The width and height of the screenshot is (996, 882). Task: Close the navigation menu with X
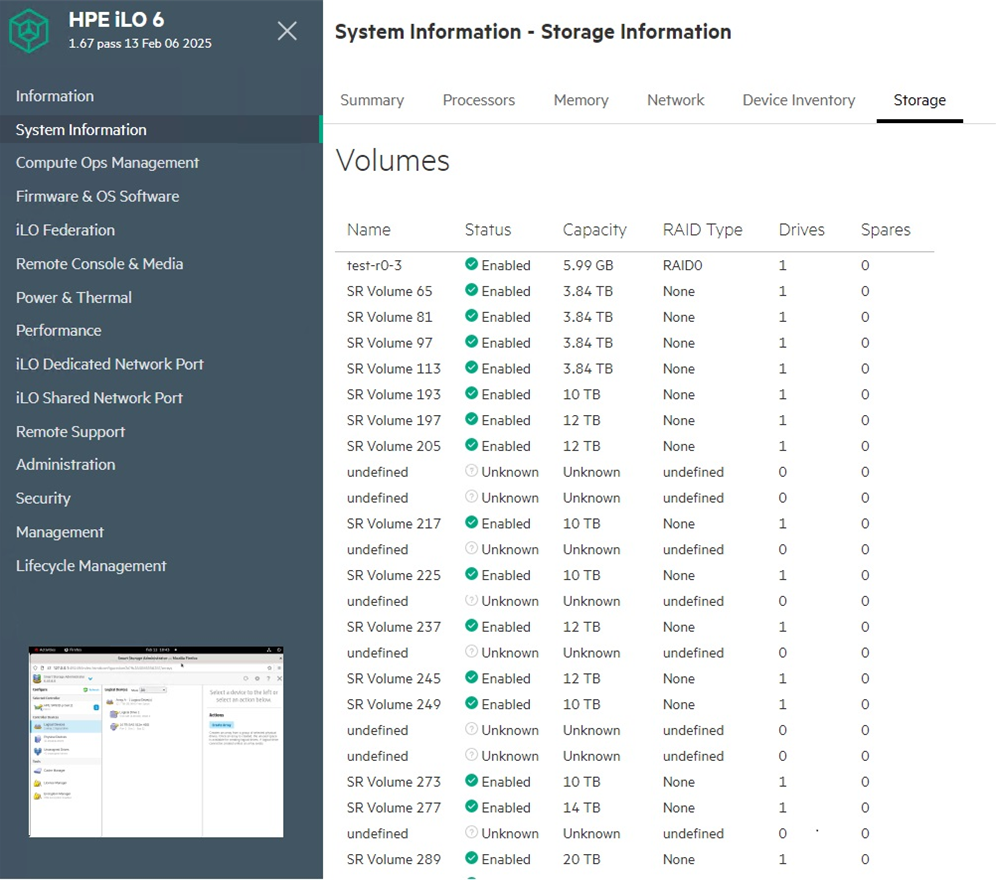tap(287, 30)
